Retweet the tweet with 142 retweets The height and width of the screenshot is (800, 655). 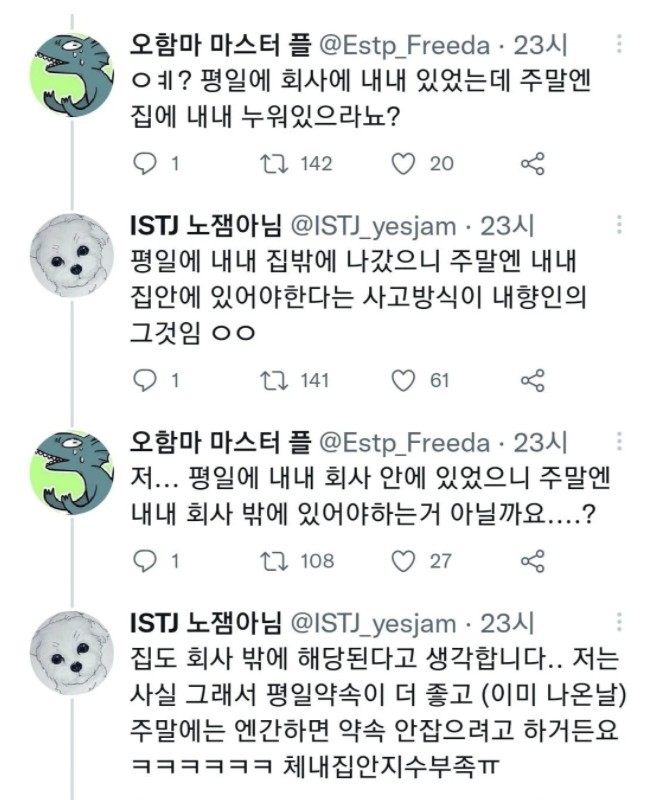point(273,164)
